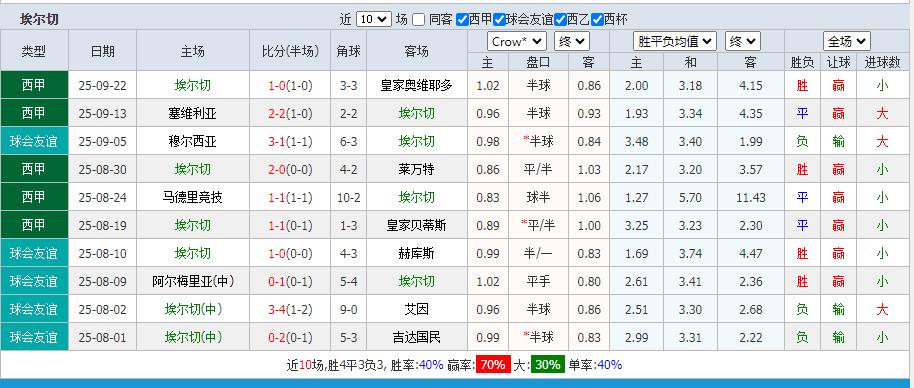Click the 球会友谊 tag on 25-09-05 row
914x388 pixels.
pos(34,141)
